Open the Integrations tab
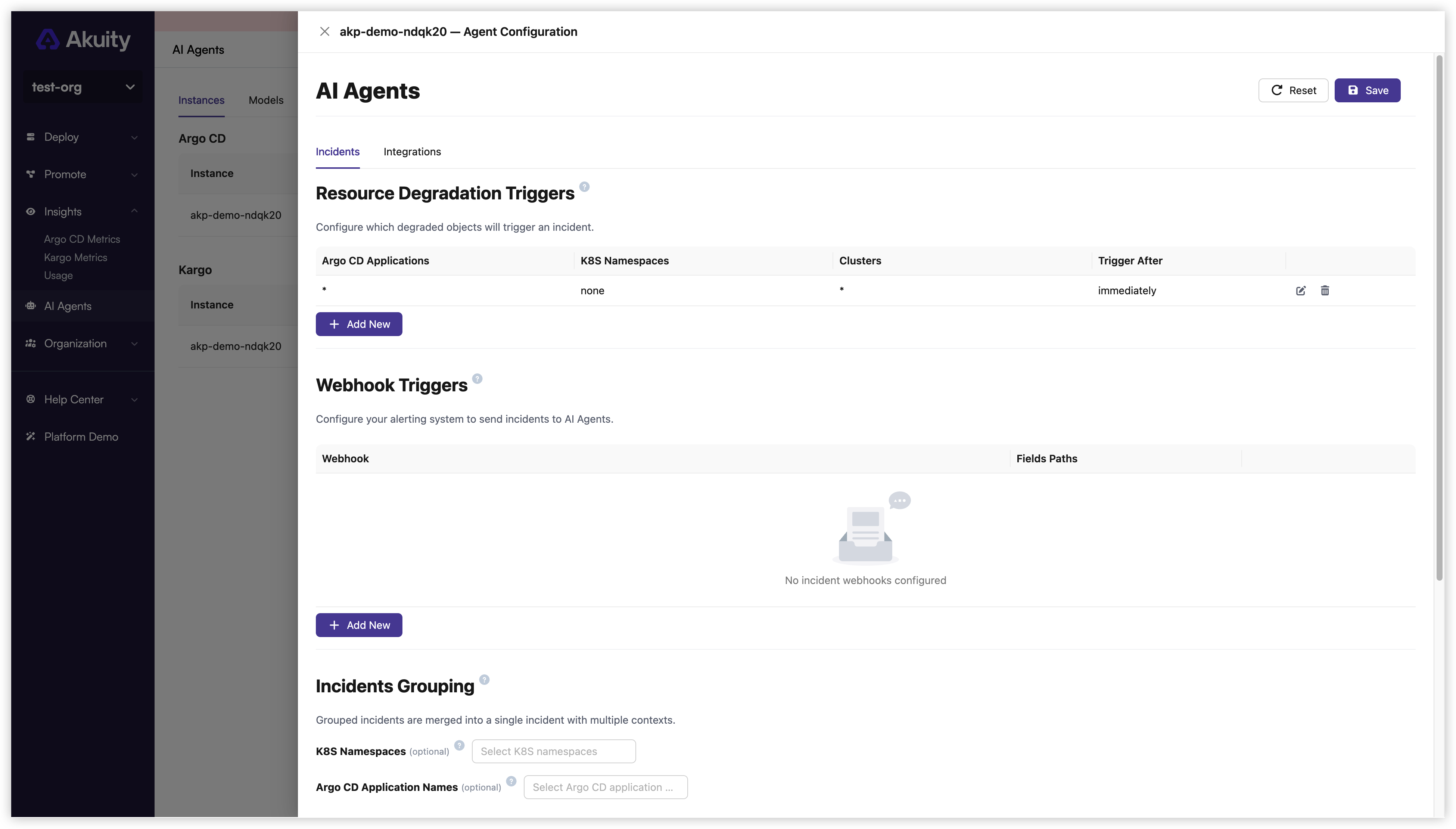 [x=412, y=152]
